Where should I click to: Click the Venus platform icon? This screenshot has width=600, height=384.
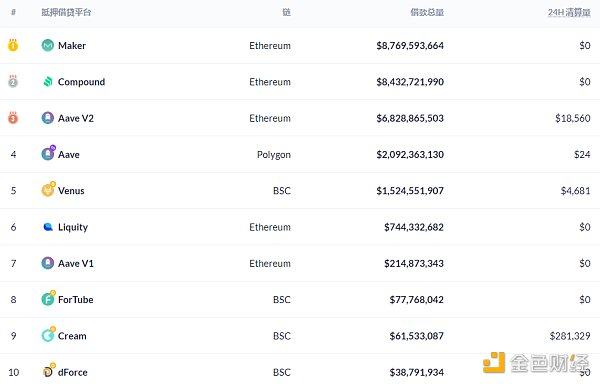[48, 189]
